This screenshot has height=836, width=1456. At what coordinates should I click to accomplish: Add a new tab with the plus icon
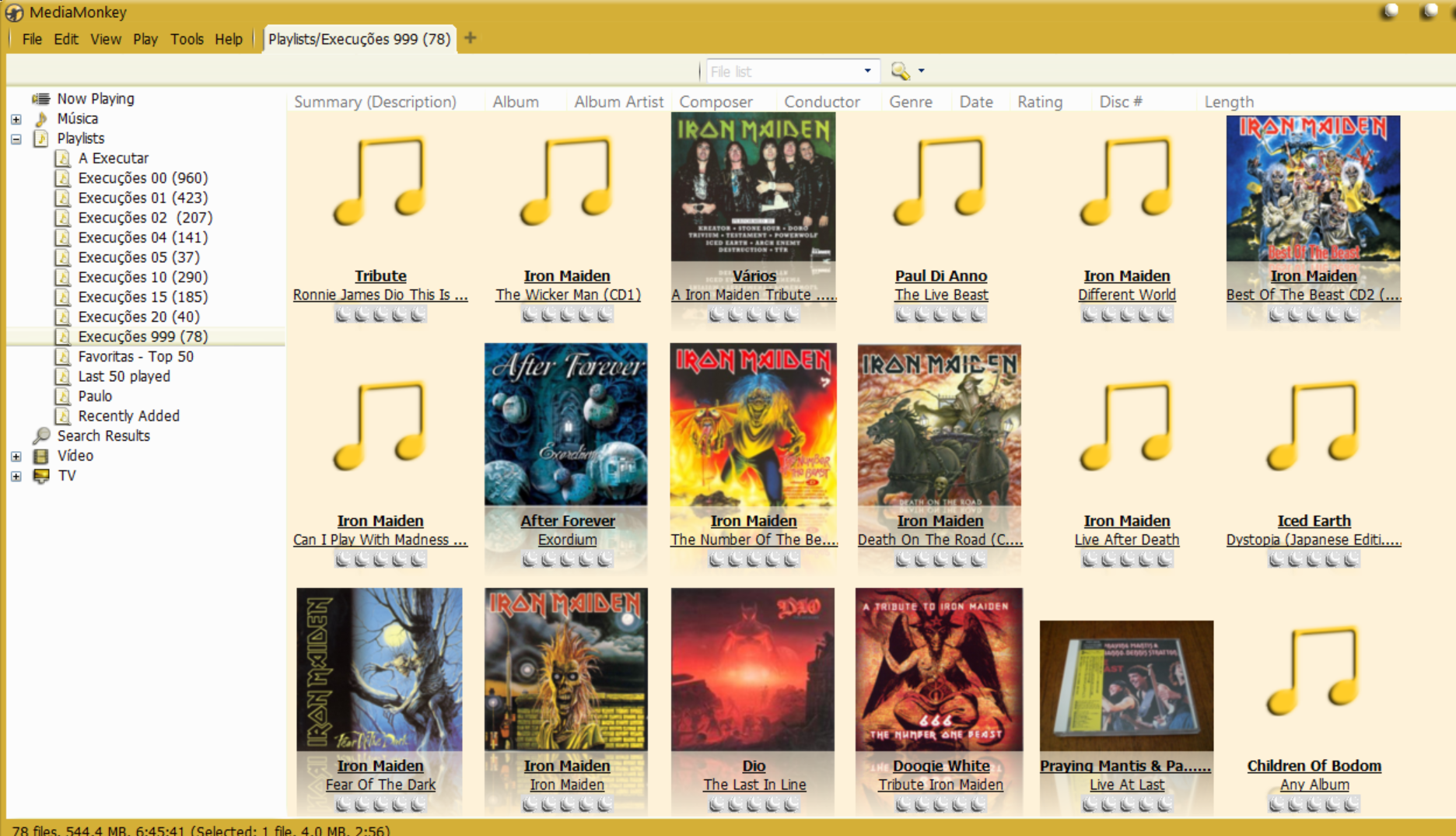[471, 38]
